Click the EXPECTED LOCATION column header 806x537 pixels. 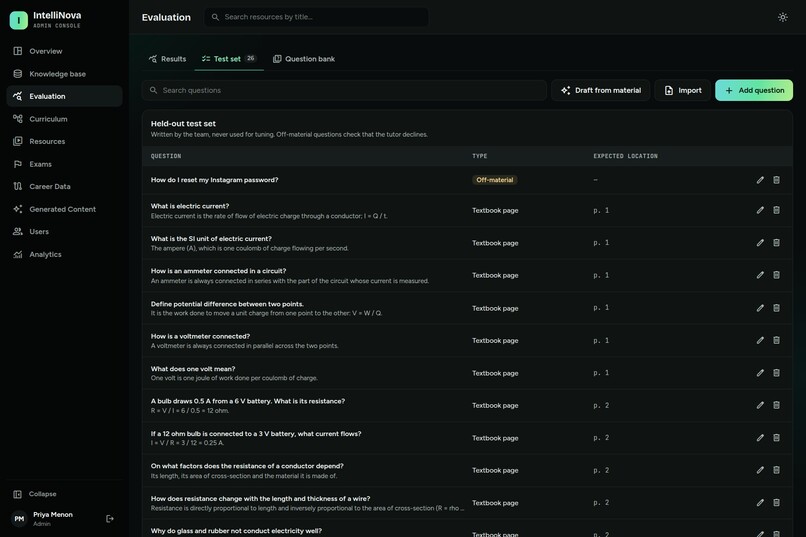626,156
